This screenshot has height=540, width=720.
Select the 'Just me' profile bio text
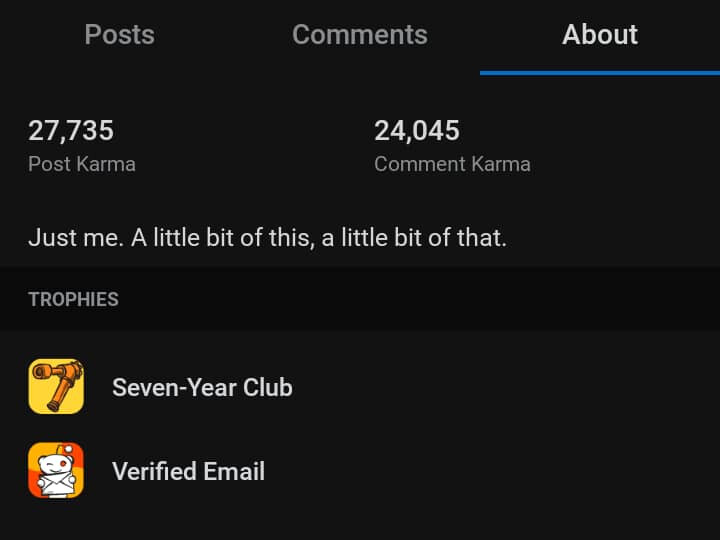pyautogui.click(x=267, y=238)
